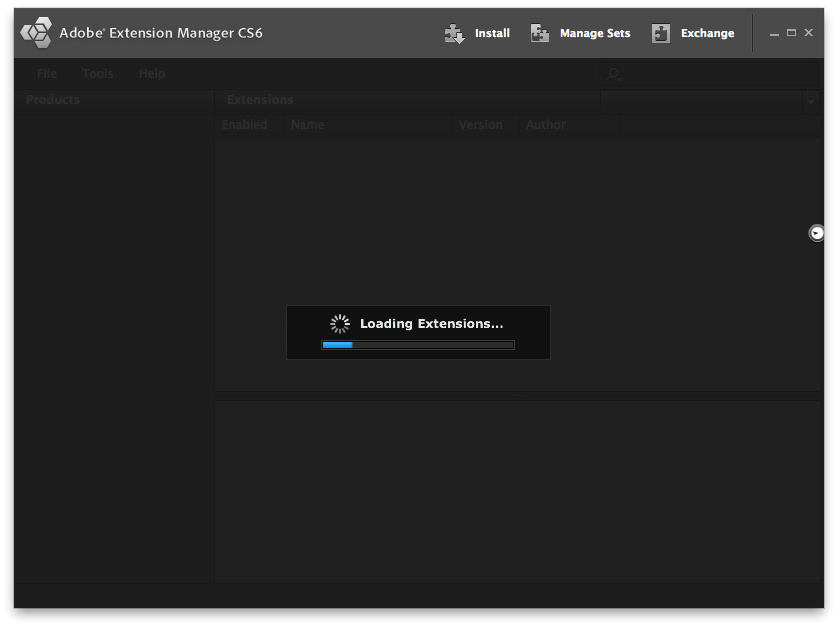Click the Install extension icon

point(455,32)
